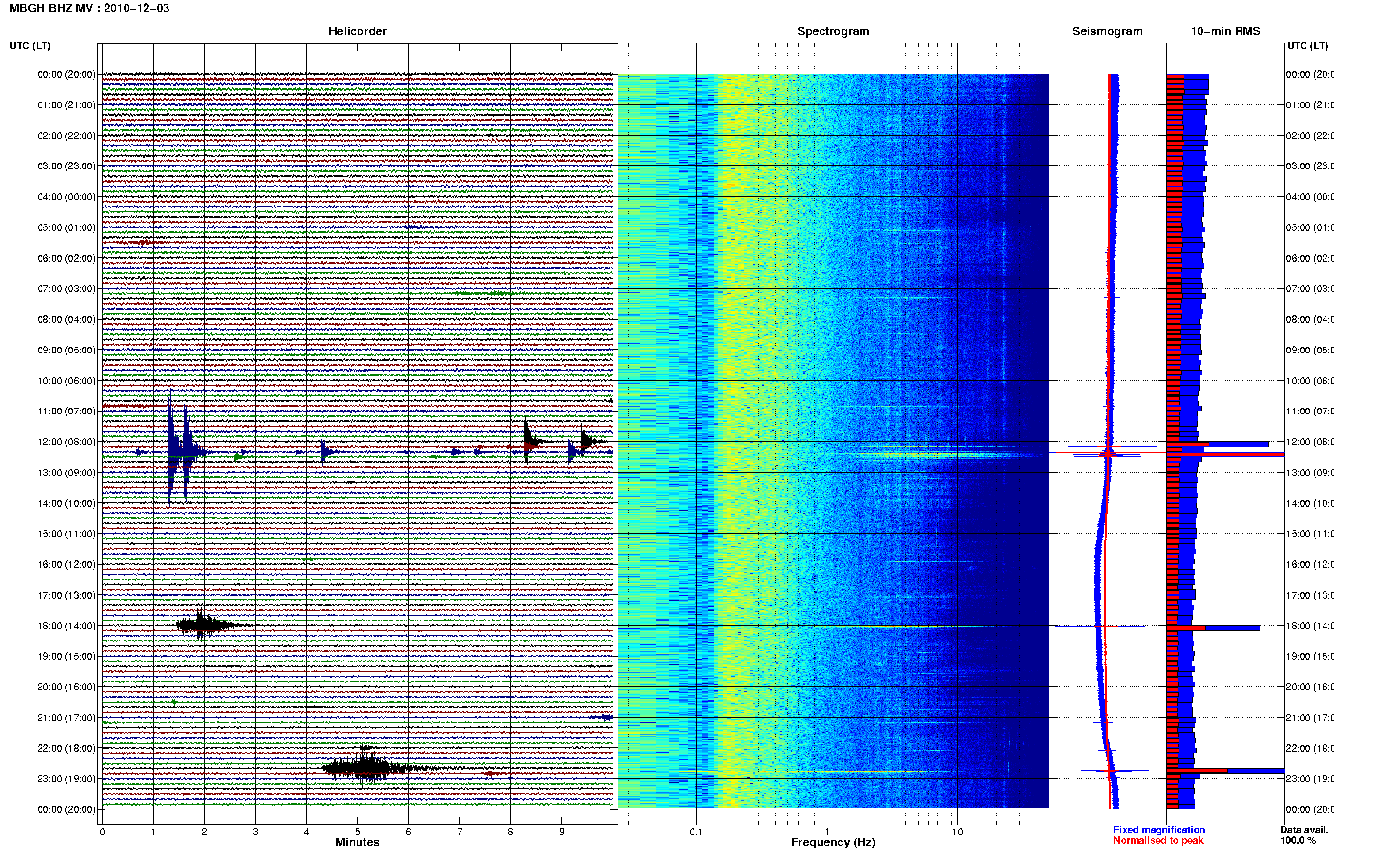This screenshot has width=1389, height=868.
Task: Click the 'Minutes' axis label
Action: 357,842
